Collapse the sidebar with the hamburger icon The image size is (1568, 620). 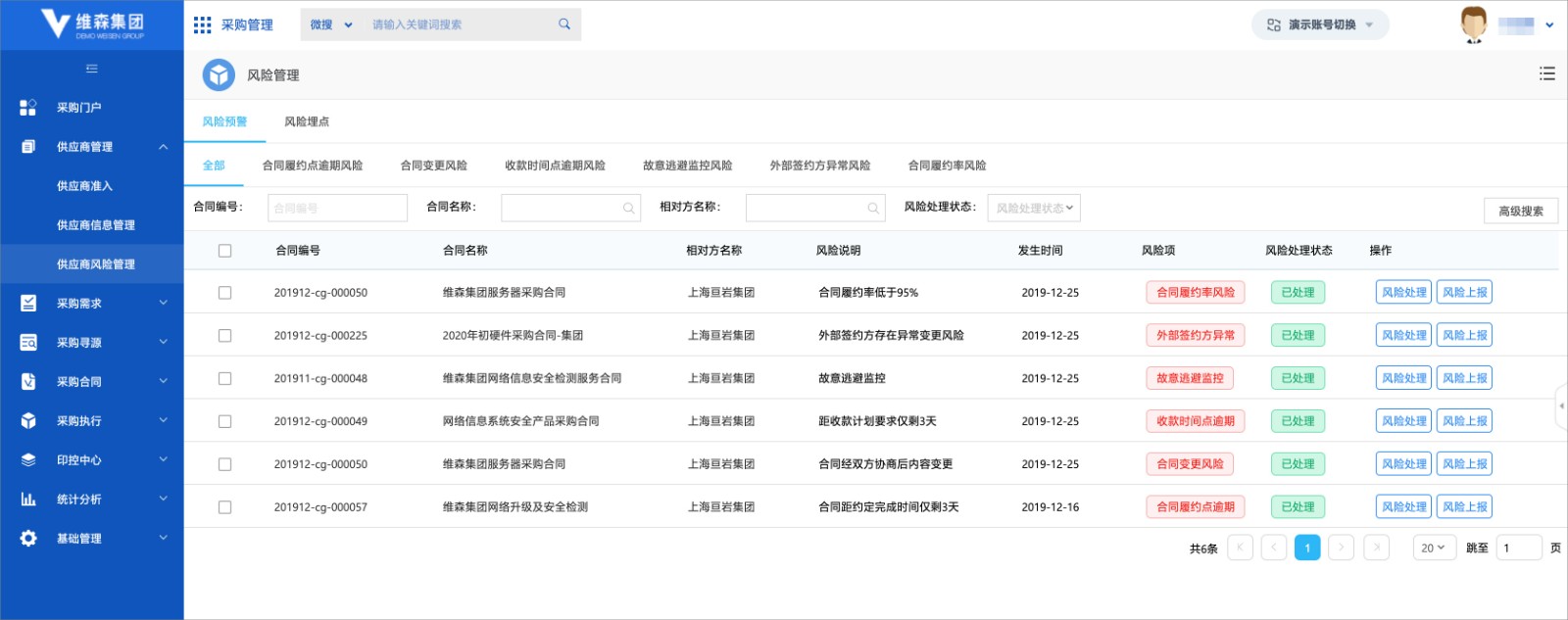(92, 69)
